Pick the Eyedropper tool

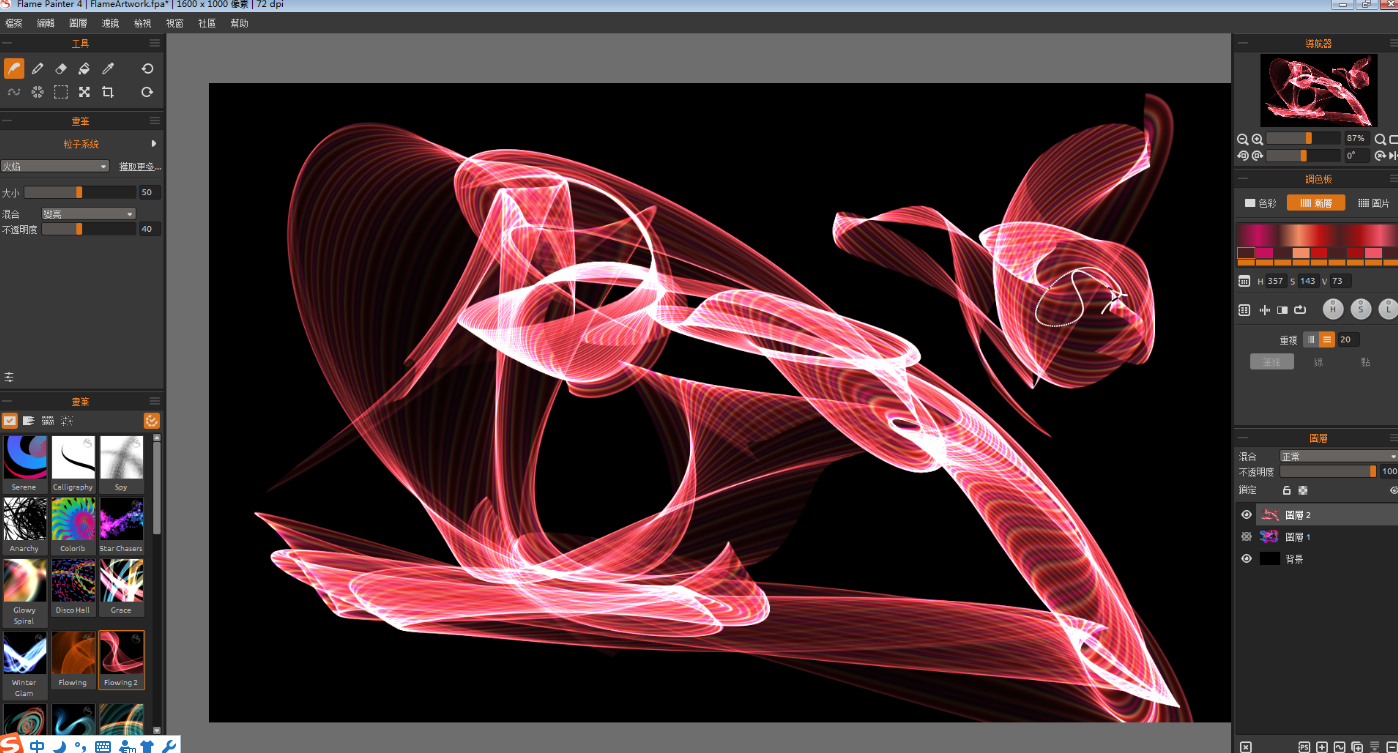point(108,68)
